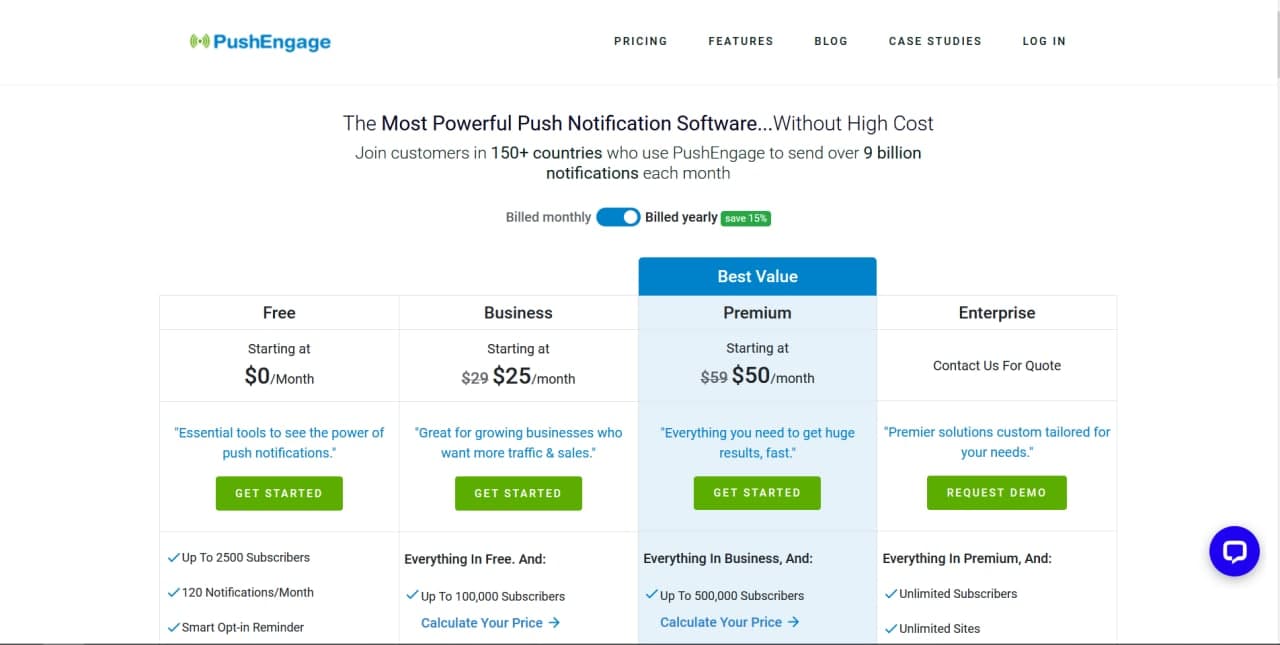
Task: Click checkmark beside 120 Notifications/Month
Action: [174, 592]
